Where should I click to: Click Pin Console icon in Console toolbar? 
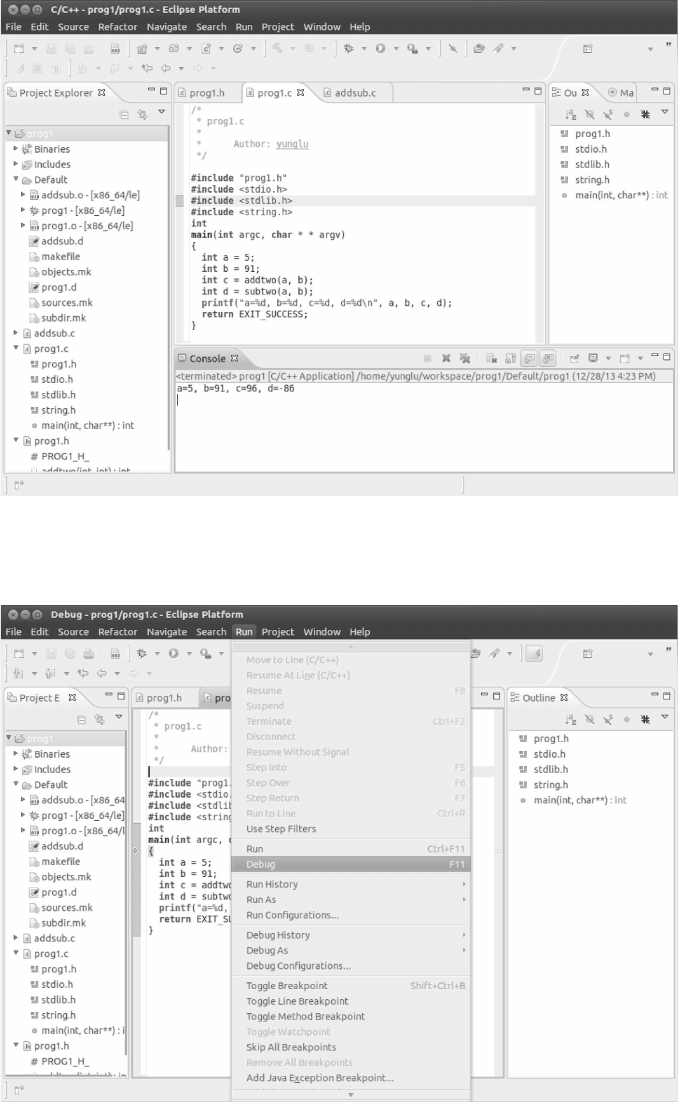(x=575, y=358)
